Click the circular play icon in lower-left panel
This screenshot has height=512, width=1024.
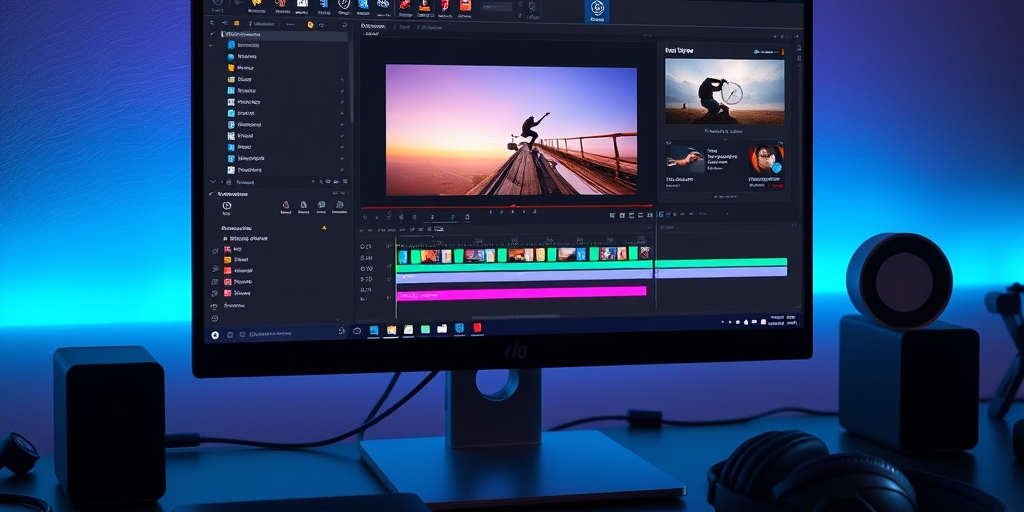tap(227, 206)
